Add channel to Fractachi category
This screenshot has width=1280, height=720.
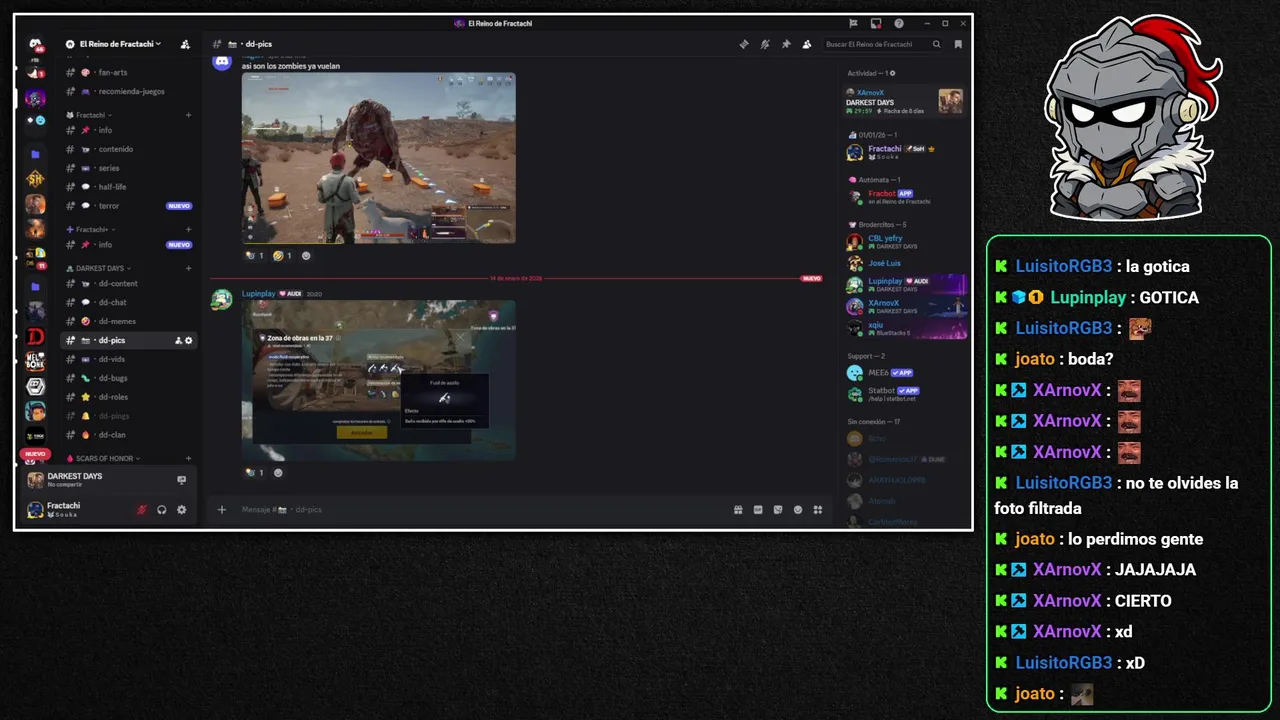188,115
